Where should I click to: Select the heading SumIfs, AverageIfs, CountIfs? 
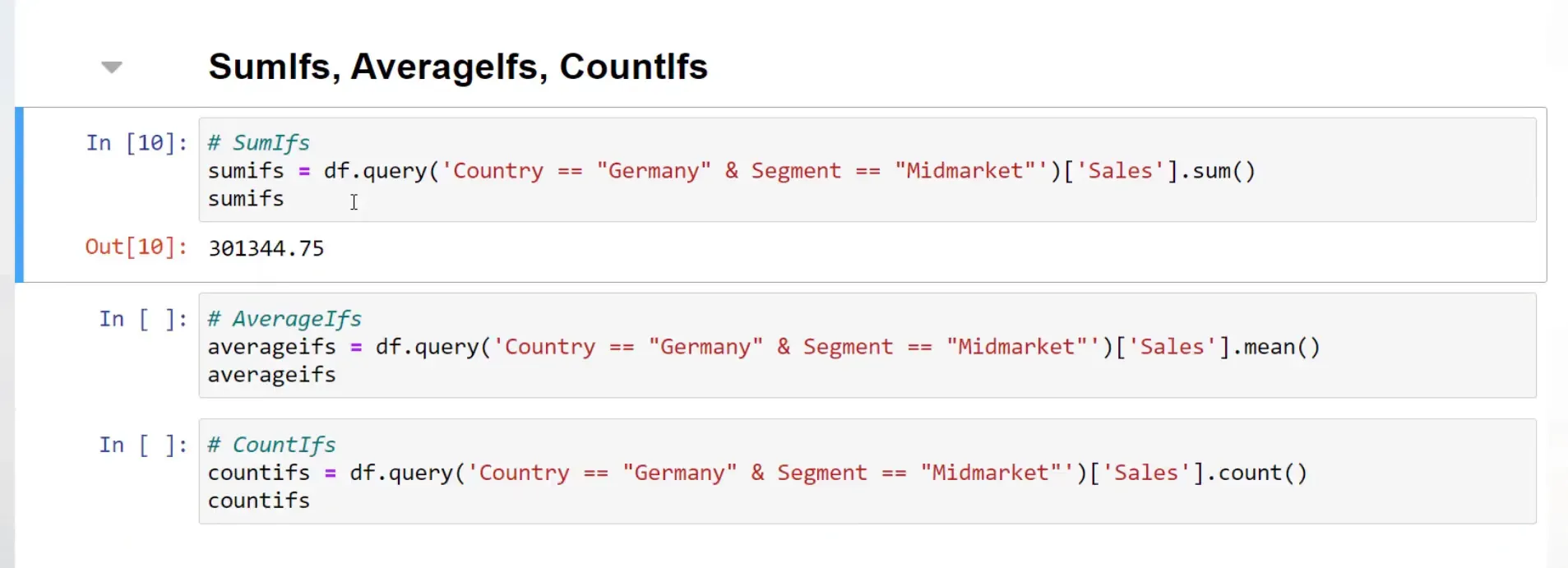[x=458, y=67]
